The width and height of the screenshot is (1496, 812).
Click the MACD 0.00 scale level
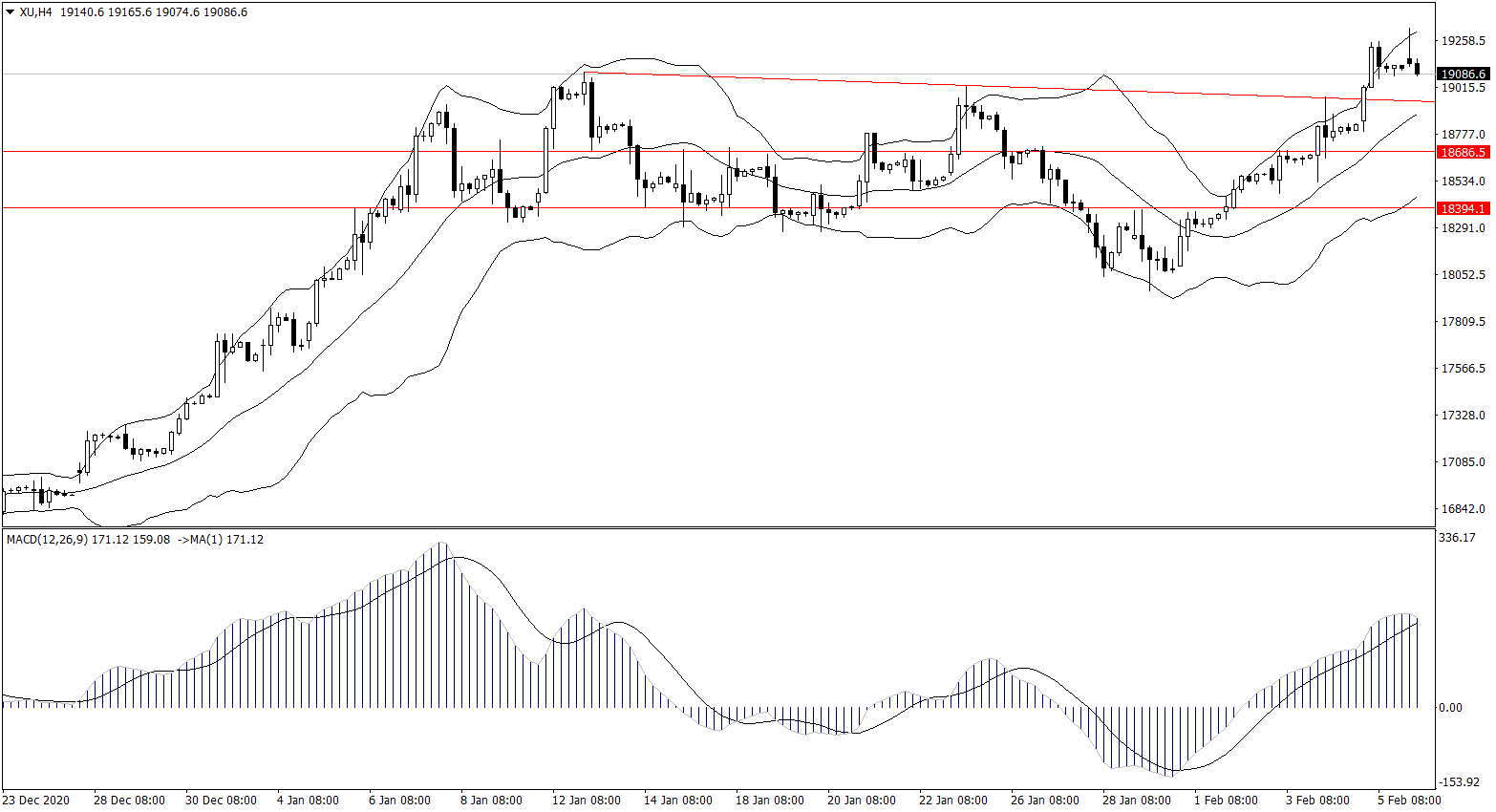pyautogui.click(x=1450, y=708)
